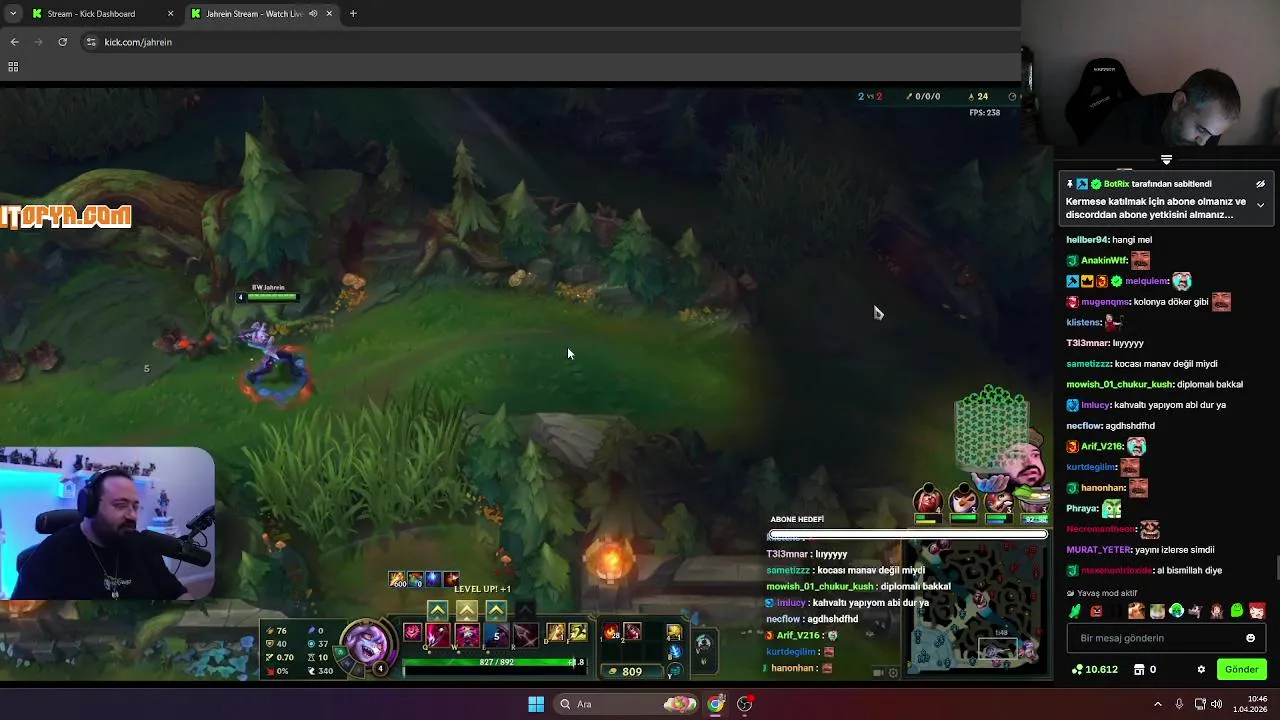Level up the E ability

[x=496, y=610]
